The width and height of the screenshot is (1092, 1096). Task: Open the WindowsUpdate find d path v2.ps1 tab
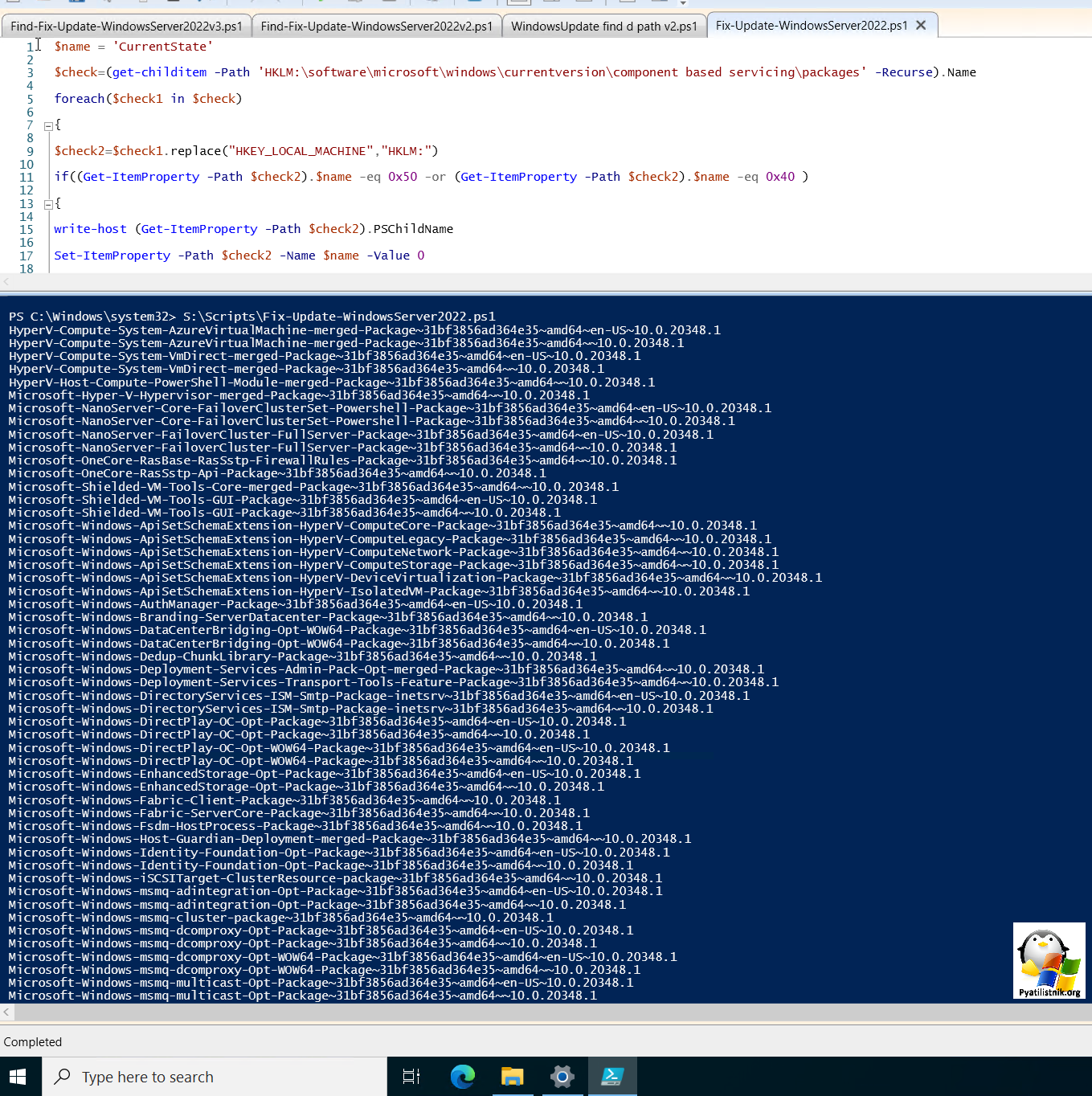point(603,27)
